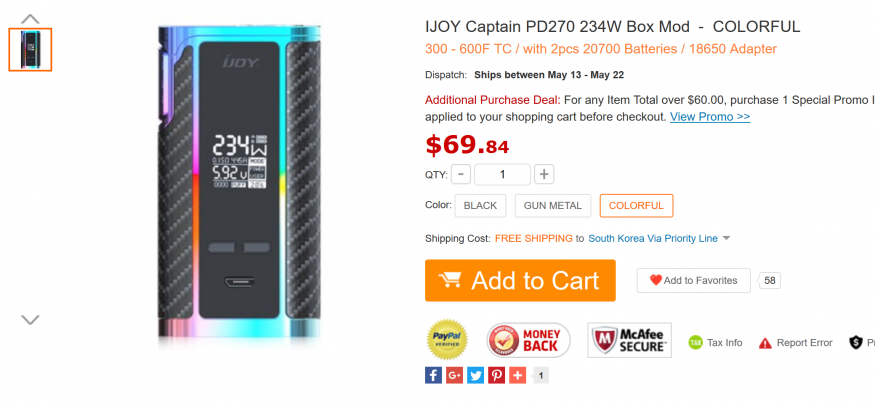The height and width of the screenshot is (405, 875).
Task: Report Error on this listing
Action: [x=795, y=342]
